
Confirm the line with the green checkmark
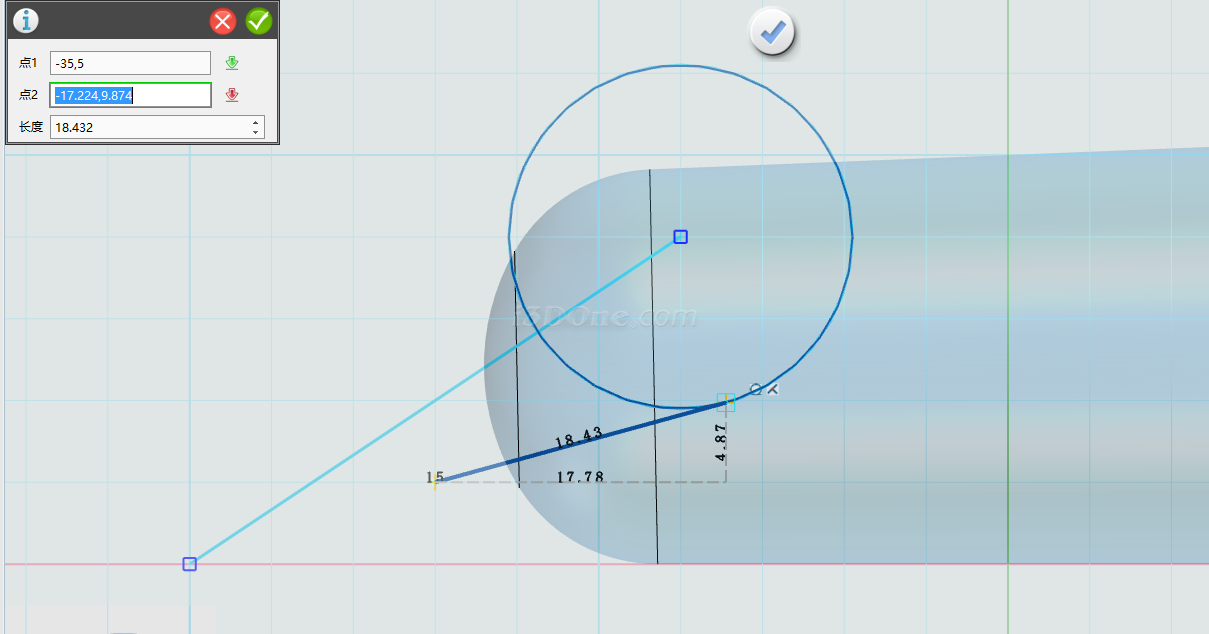[x=258, y=21]
